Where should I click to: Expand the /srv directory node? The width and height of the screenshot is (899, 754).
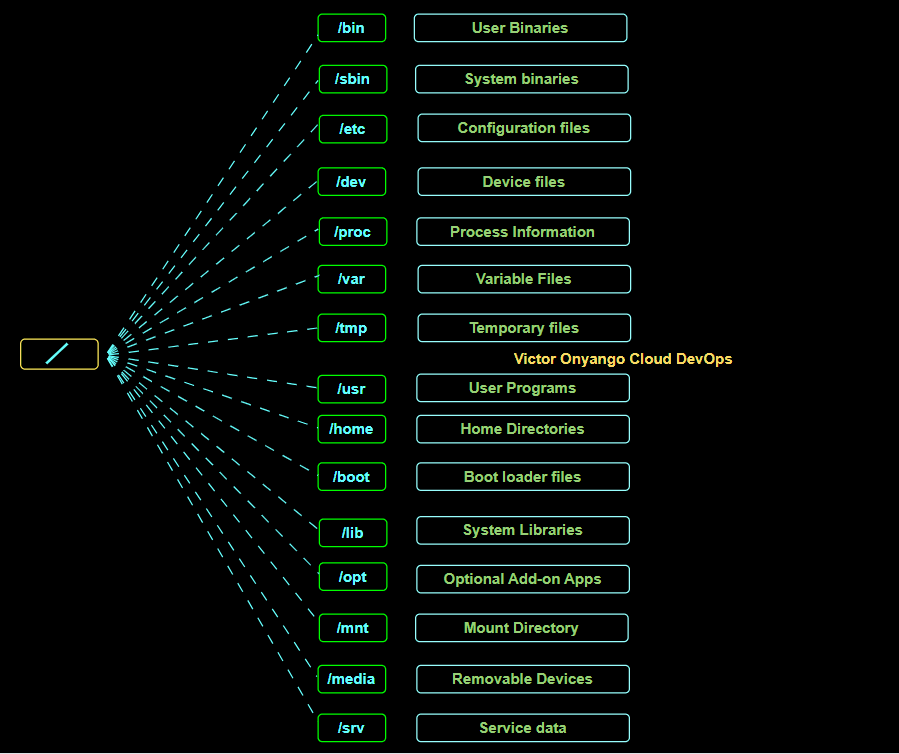(351, 728)
